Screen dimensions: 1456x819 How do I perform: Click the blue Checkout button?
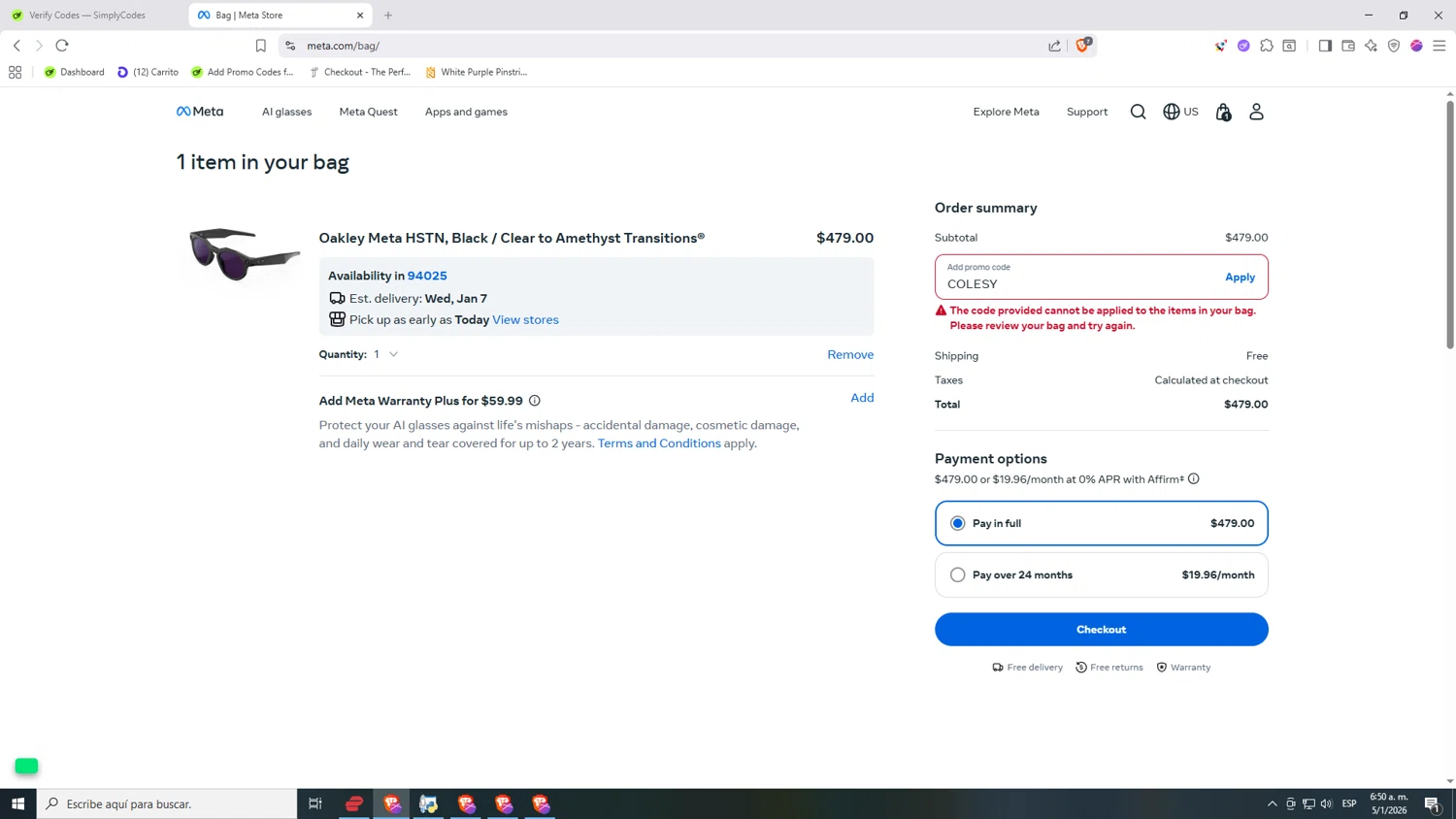(x=1101, y=629)
